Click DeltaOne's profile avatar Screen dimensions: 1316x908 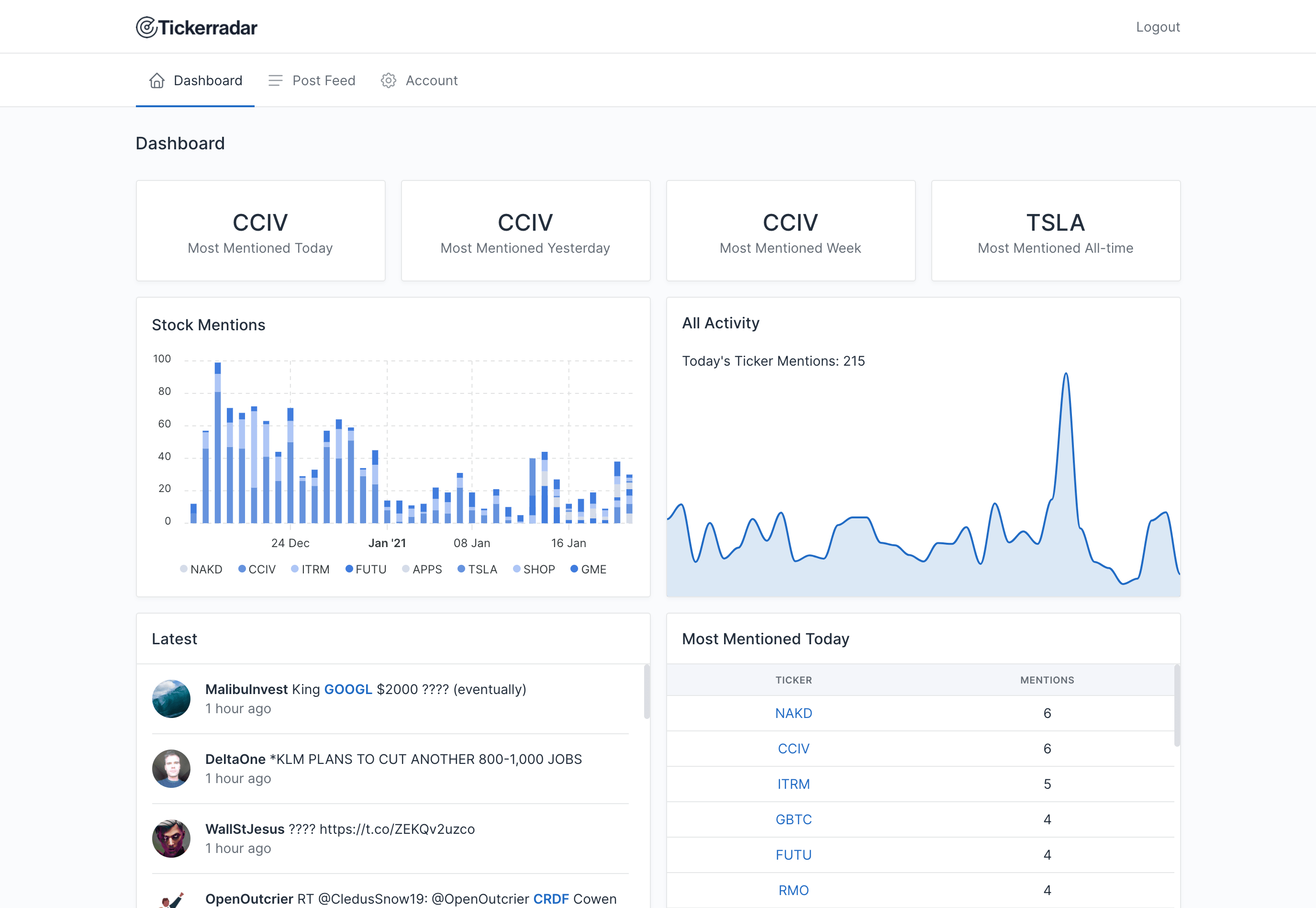(x=171, y=769)
